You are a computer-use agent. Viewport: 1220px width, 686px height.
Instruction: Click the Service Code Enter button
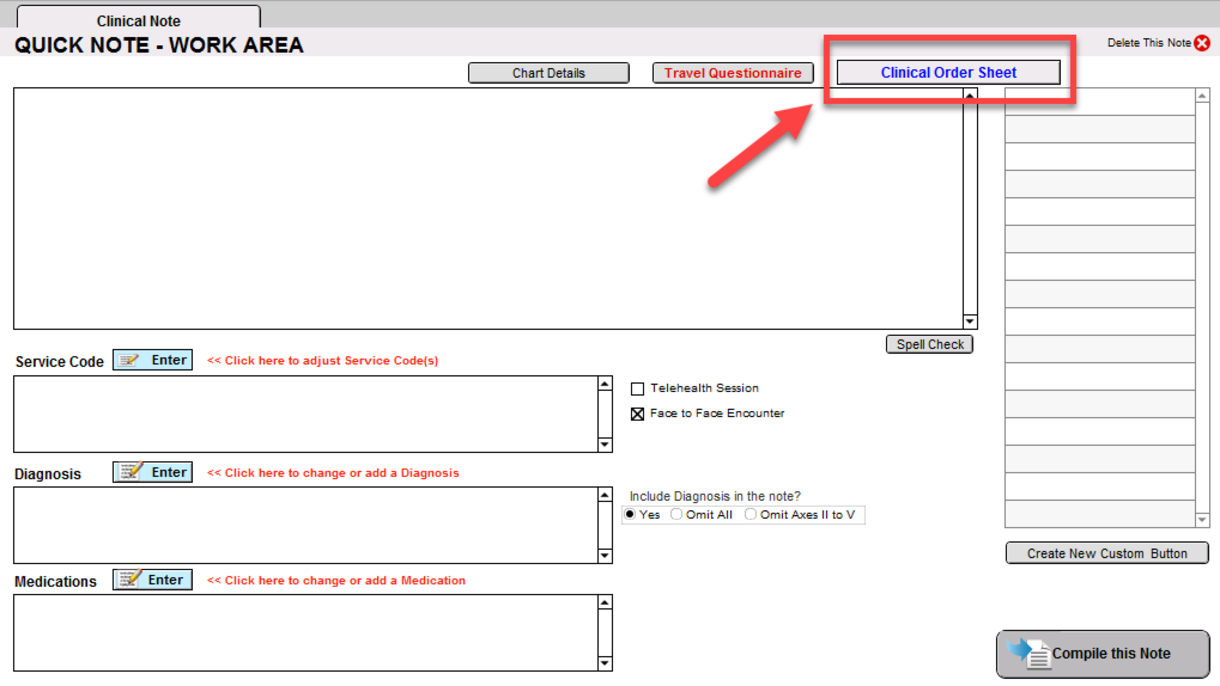click(x=152, y=360)
